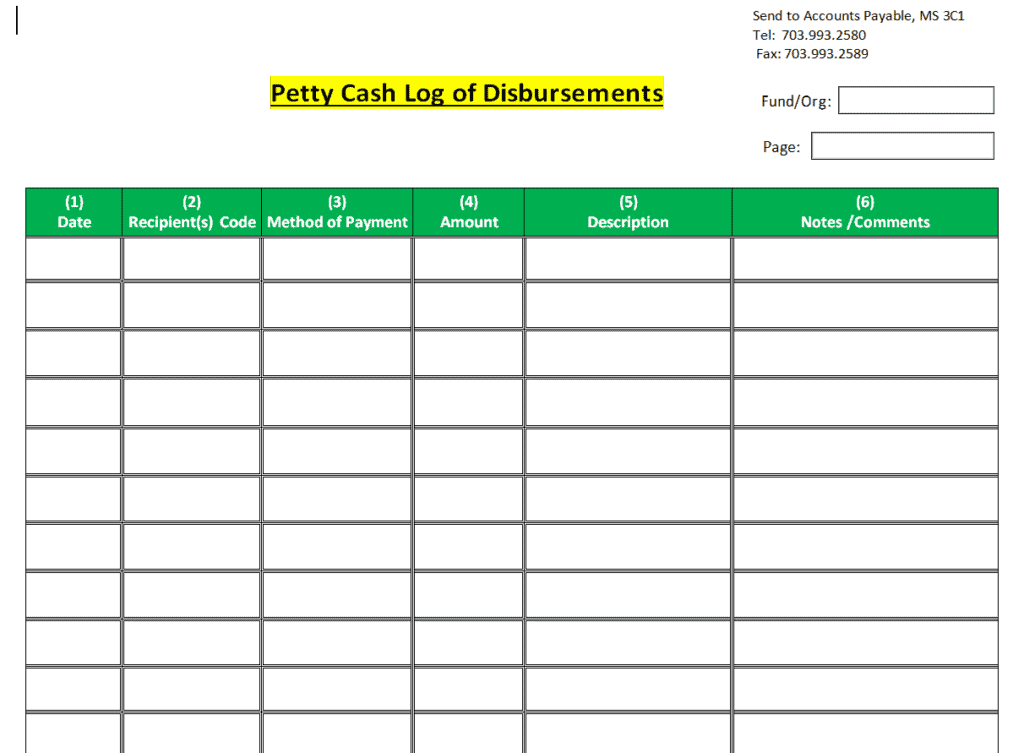Click the '(2) Recipient(s) Code' column header

[192, 212]
